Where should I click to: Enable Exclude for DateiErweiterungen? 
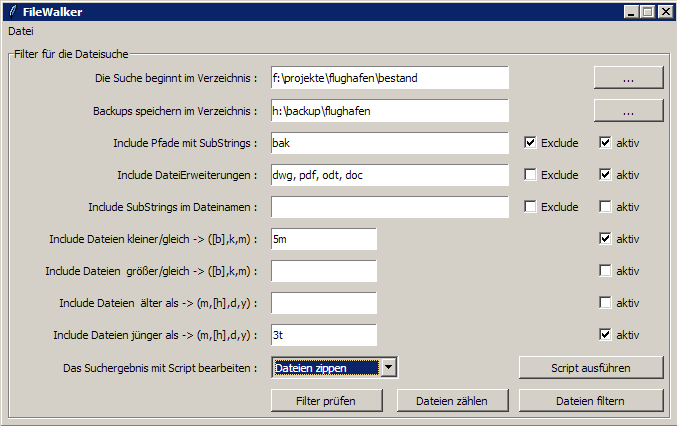(530, 174)
